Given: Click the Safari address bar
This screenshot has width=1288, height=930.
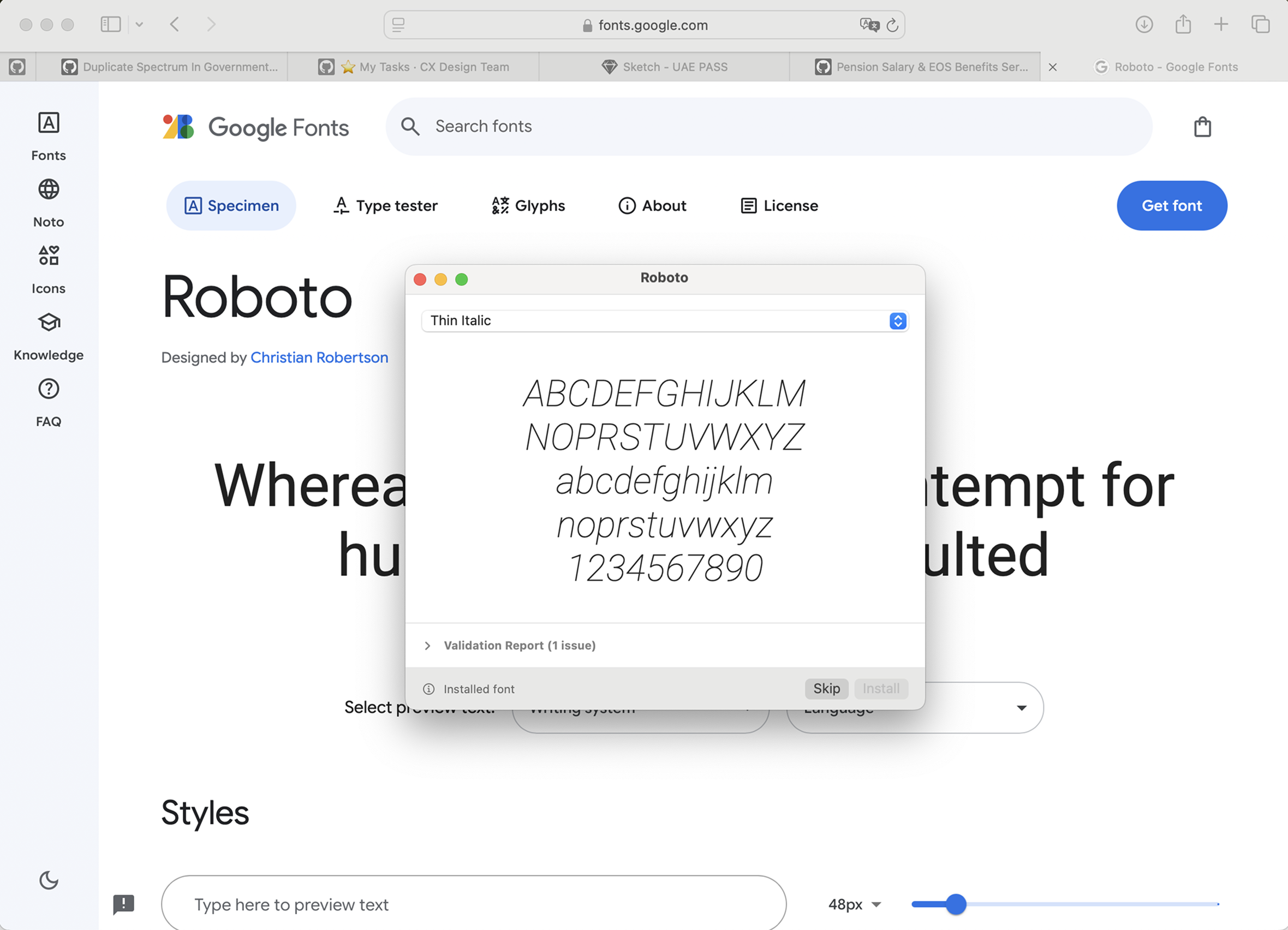Looking at the screenshot, I should pyautogui.click(x=644, y=25).
